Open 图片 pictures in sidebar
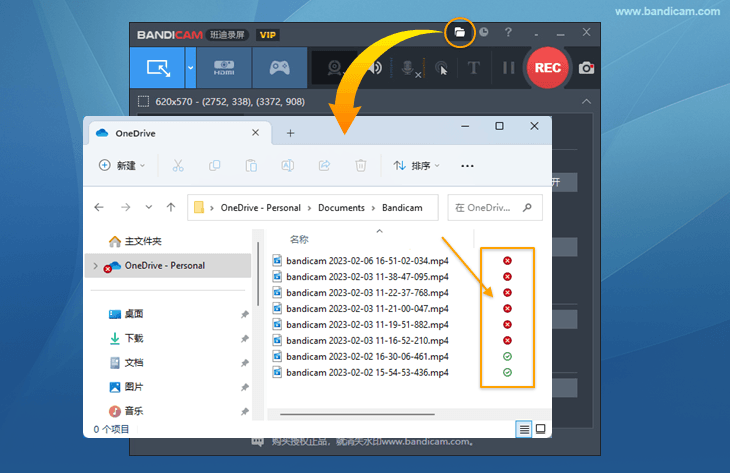This screenshot has width=730, height=473. click(126, 387)
